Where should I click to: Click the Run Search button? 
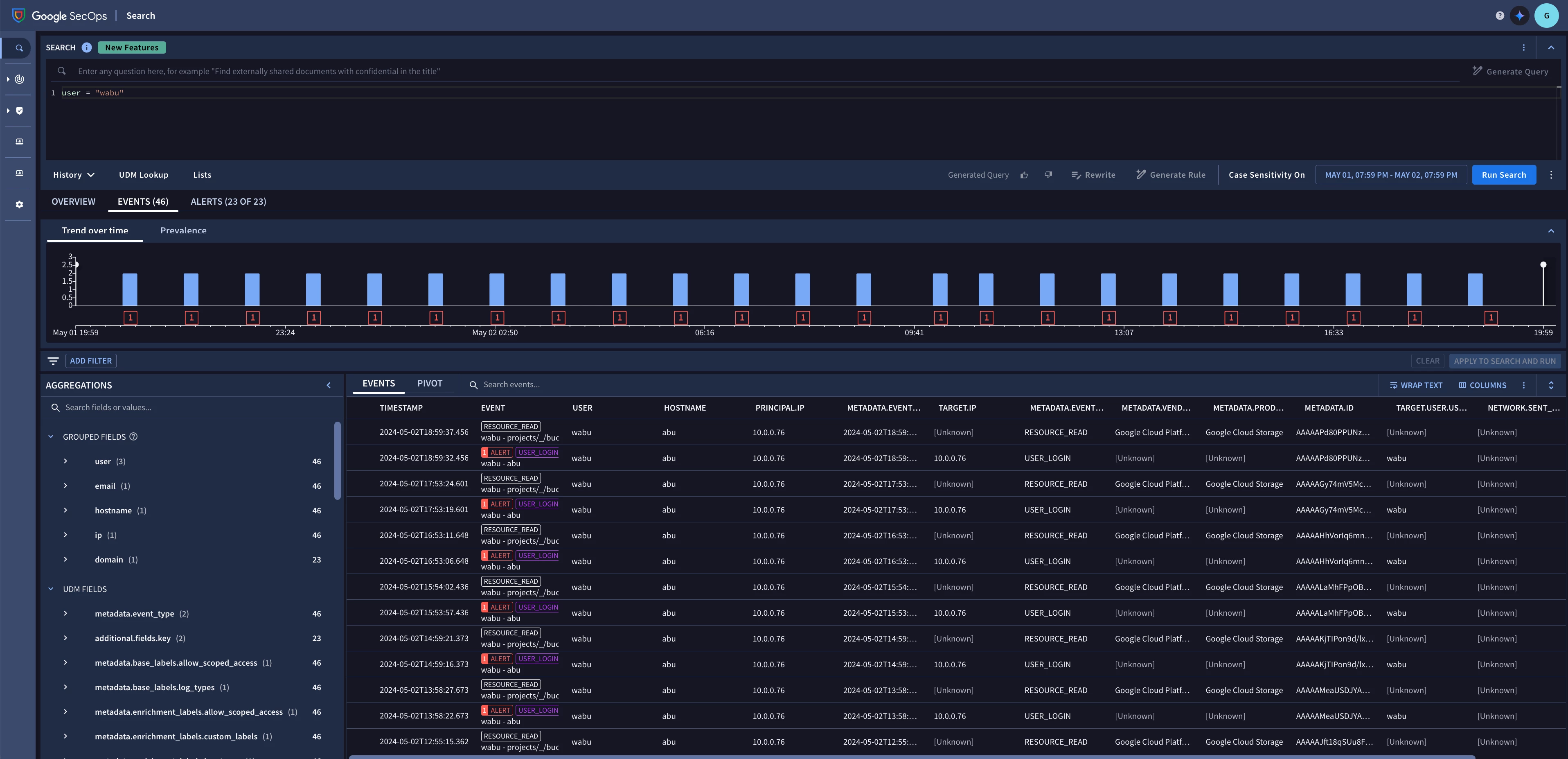pyautogui.click(x=1503, y=176)
